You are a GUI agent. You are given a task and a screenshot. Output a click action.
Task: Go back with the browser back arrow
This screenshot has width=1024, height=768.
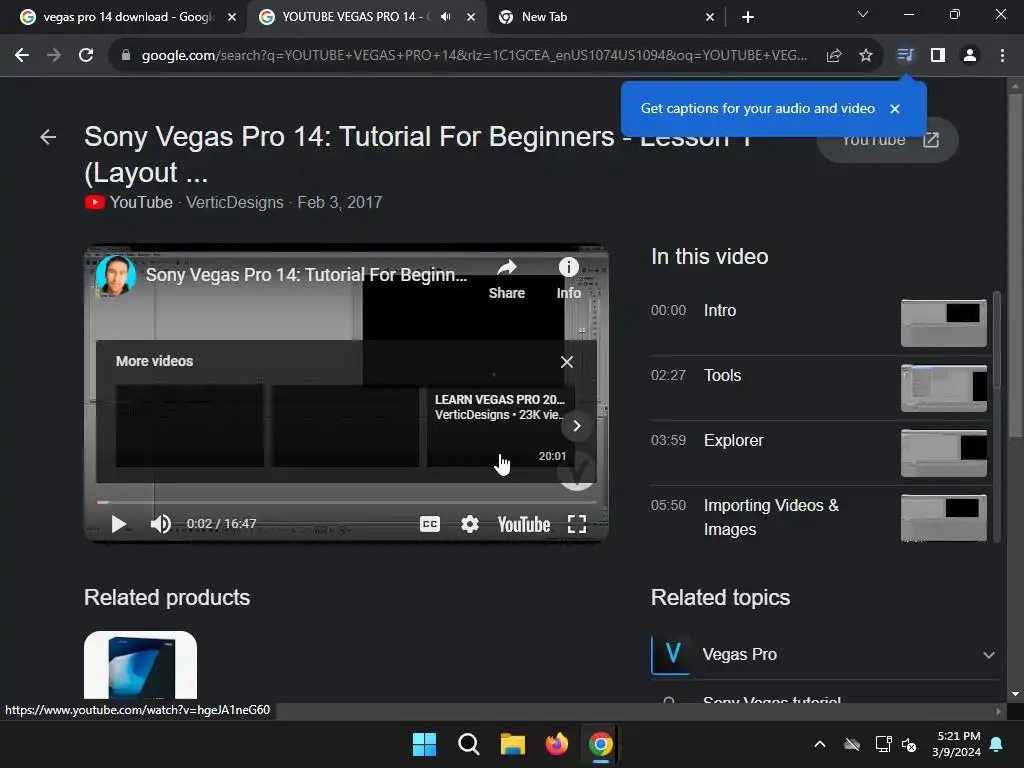(x=22, y=56)
